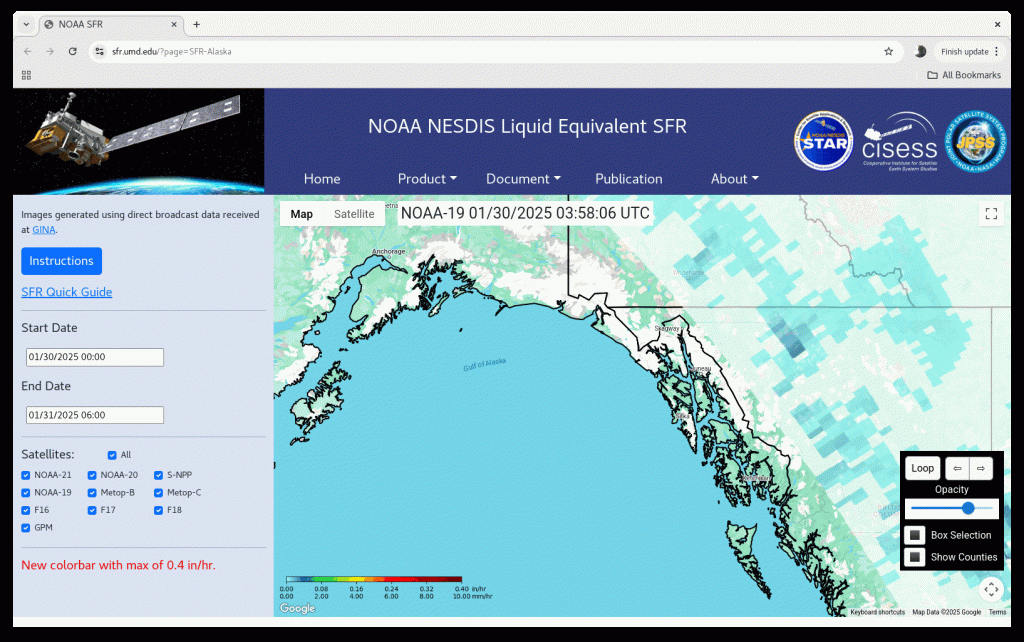Uncheck the NOAA-19 checkbox

pyautogui.click(x=25, y=493)
